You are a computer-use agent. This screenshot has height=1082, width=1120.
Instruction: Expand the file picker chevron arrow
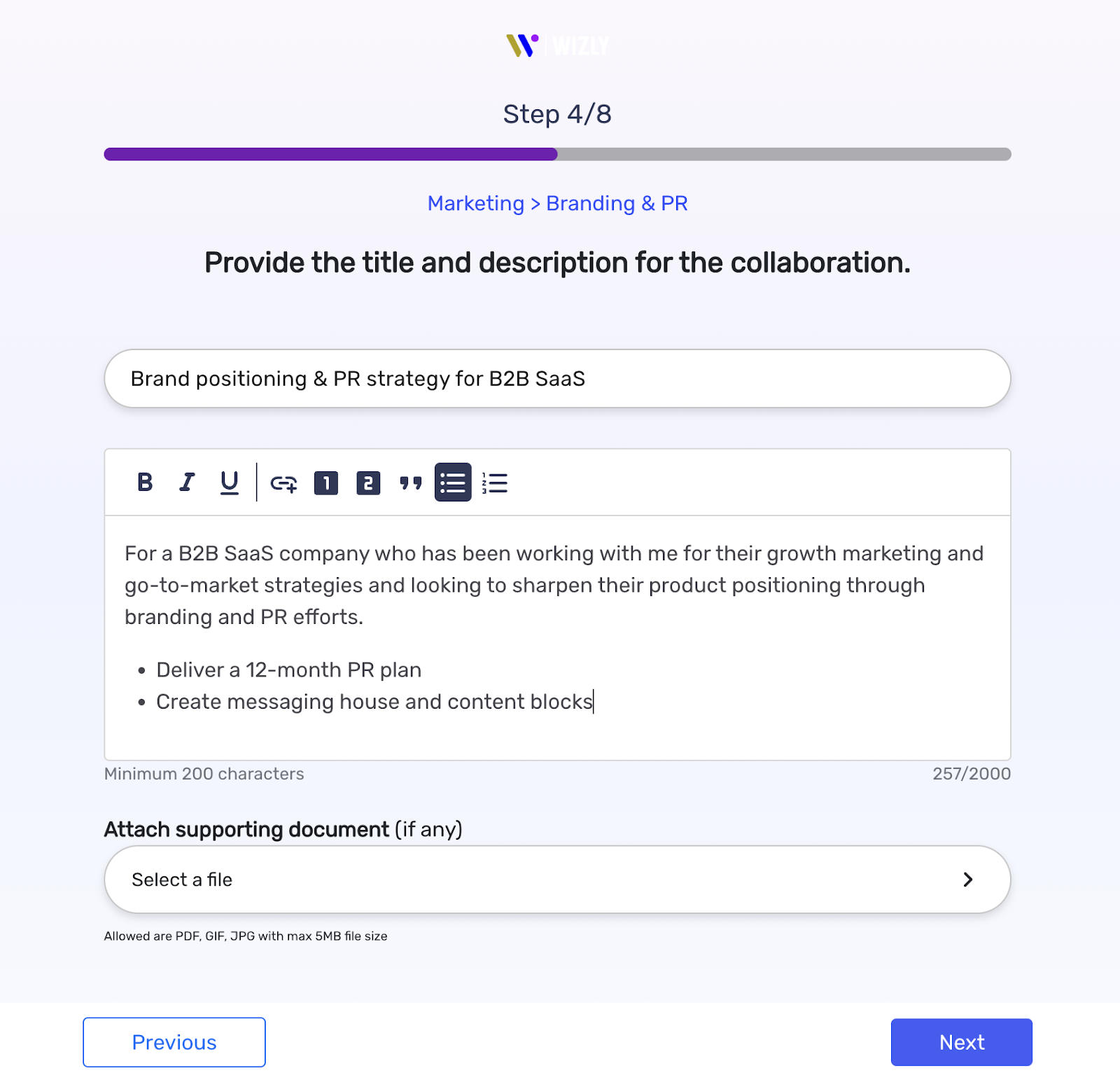pyautogui.click(x=967, y=880)
